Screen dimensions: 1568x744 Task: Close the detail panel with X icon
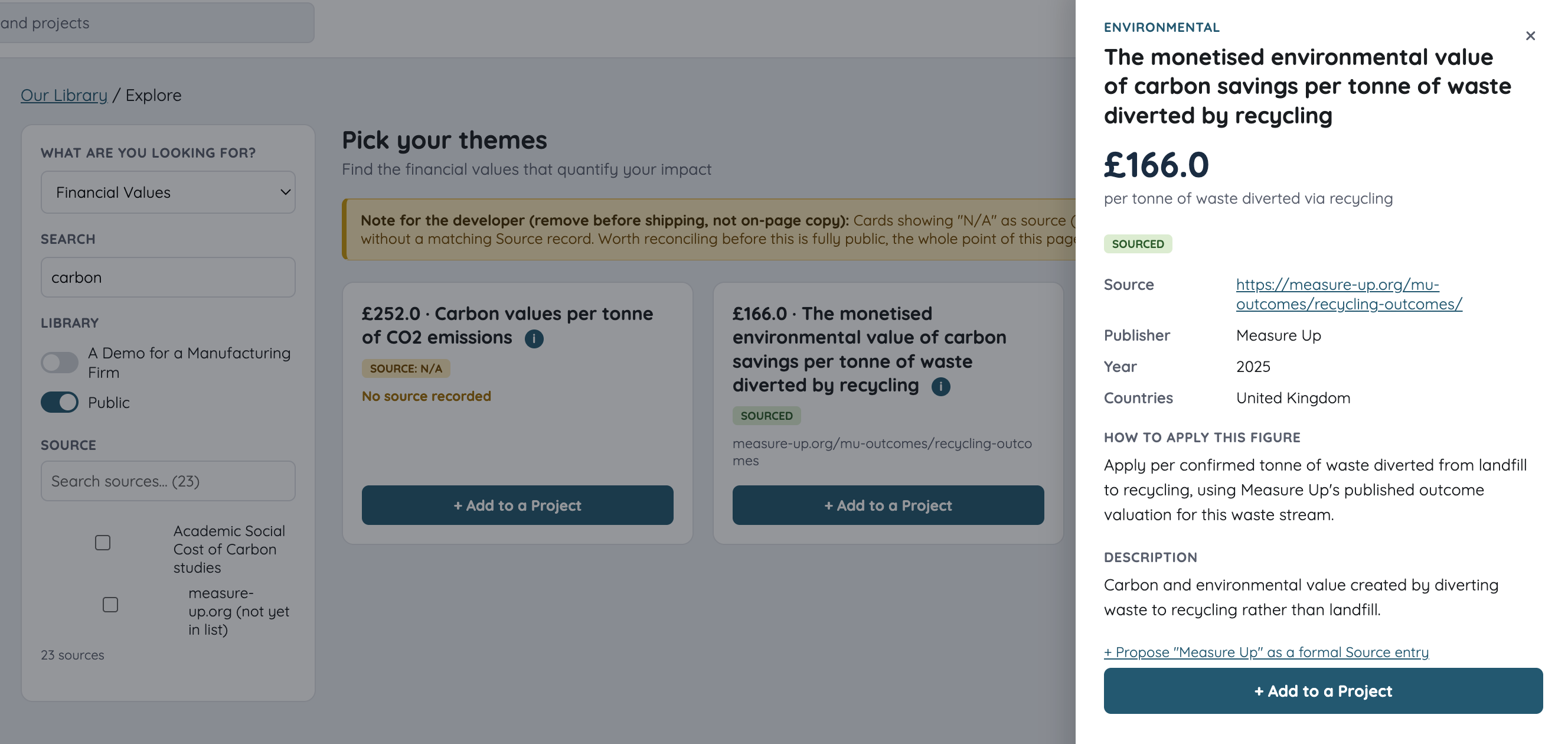point(1530,36)
